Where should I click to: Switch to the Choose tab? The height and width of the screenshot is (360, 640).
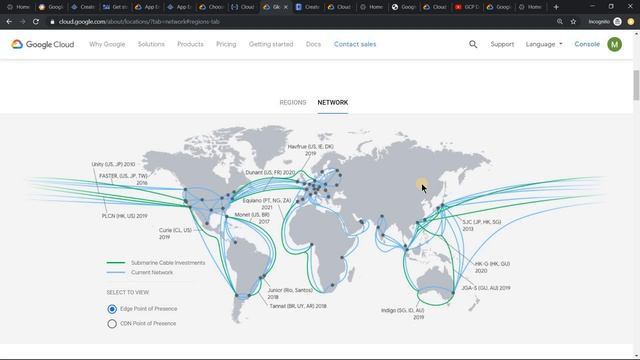211,7
